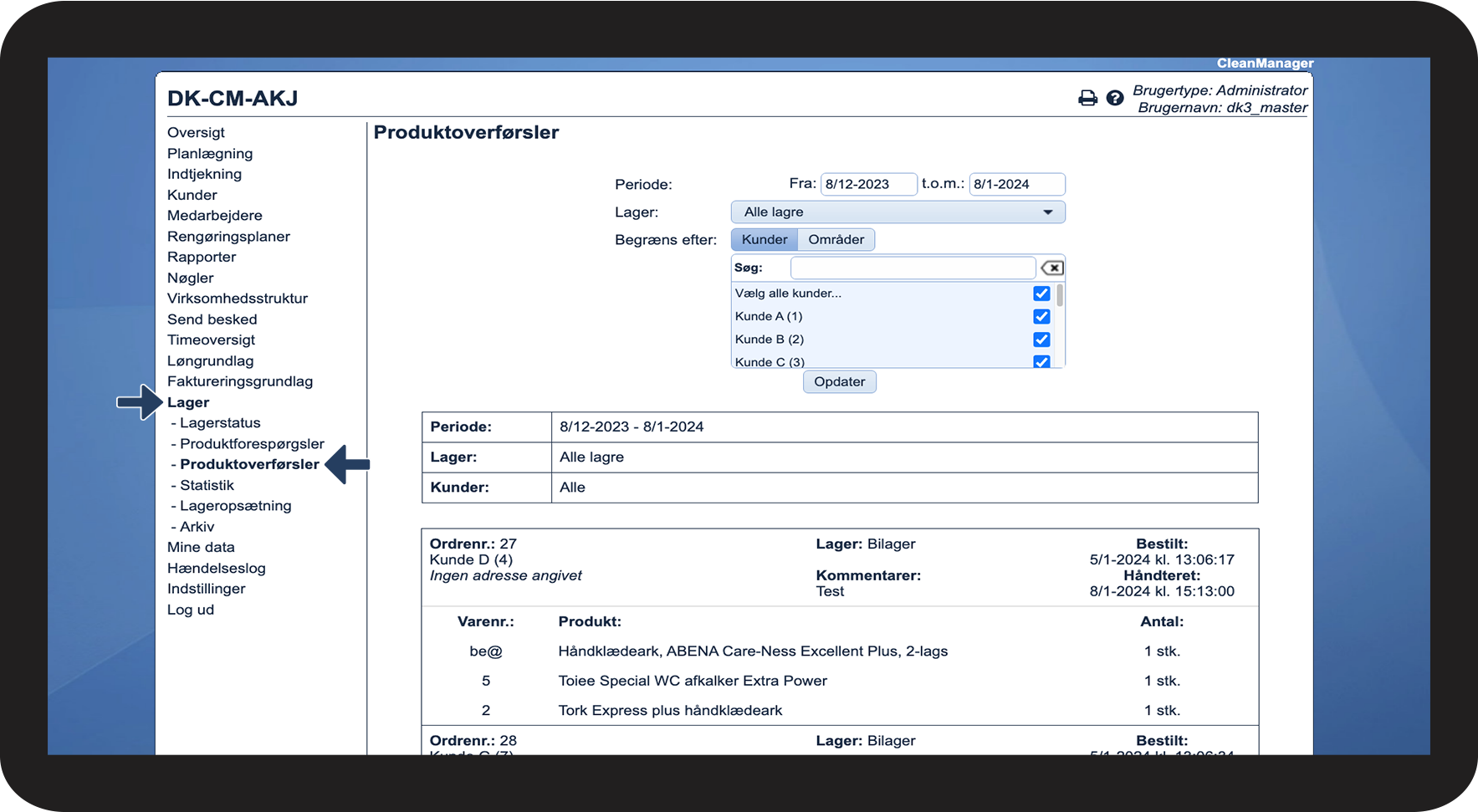Go to Lageropsætning submenu item
Viewport: 1478px width, 812px height.
point(236,506)
